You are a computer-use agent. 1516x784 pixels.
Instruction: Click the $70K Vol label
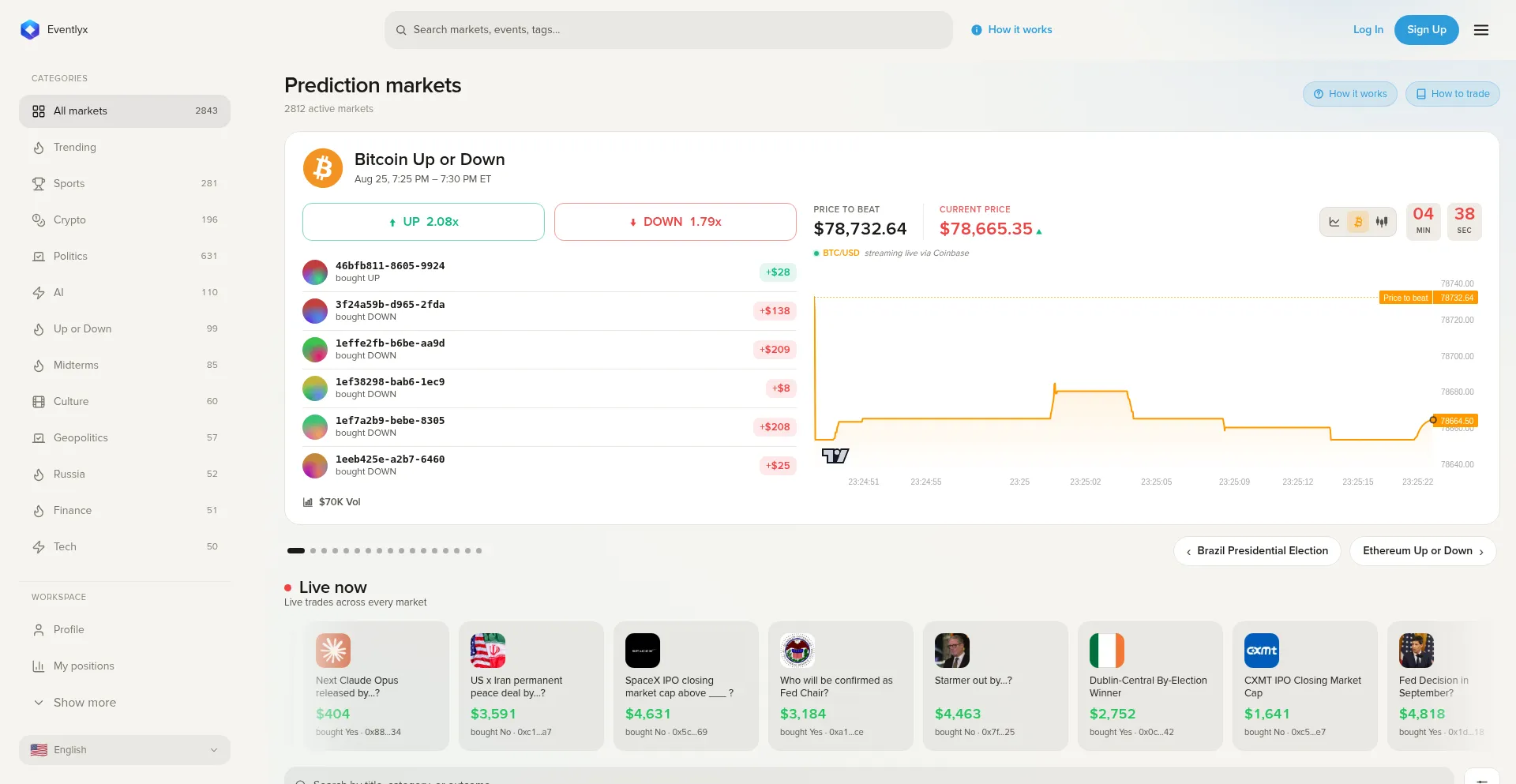coord(340,502)
